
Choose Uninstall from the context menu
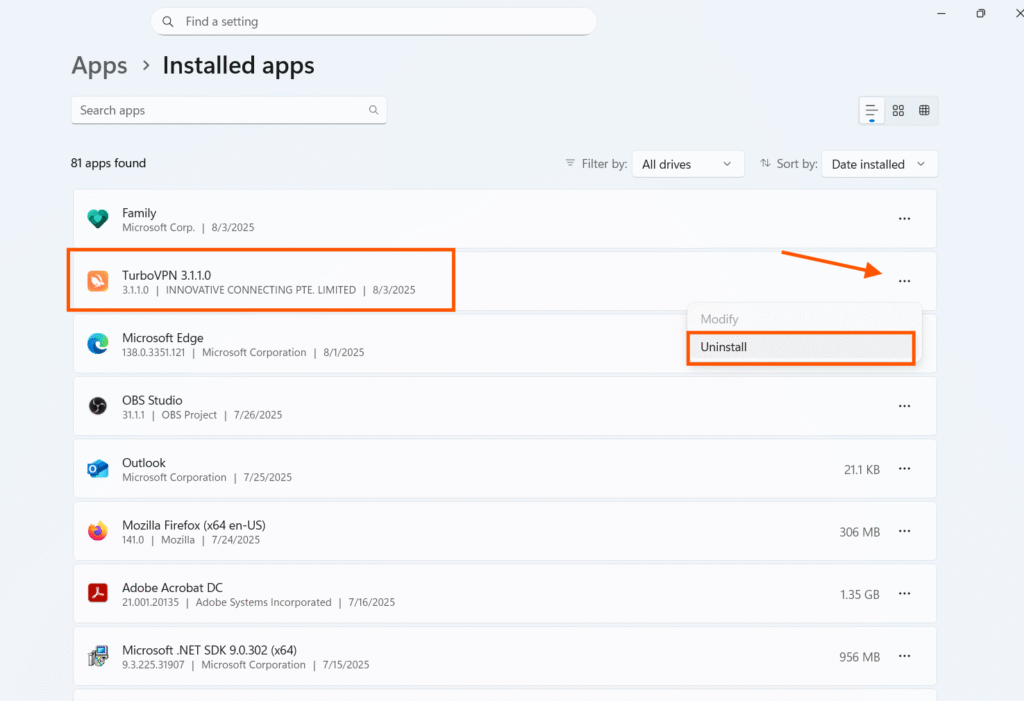point(801,348)
